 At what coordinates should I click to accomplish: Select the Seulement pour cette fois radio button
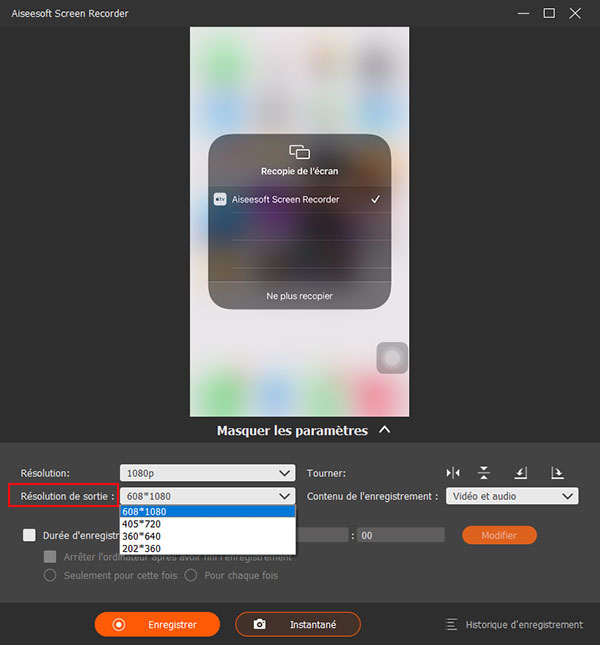49,575
